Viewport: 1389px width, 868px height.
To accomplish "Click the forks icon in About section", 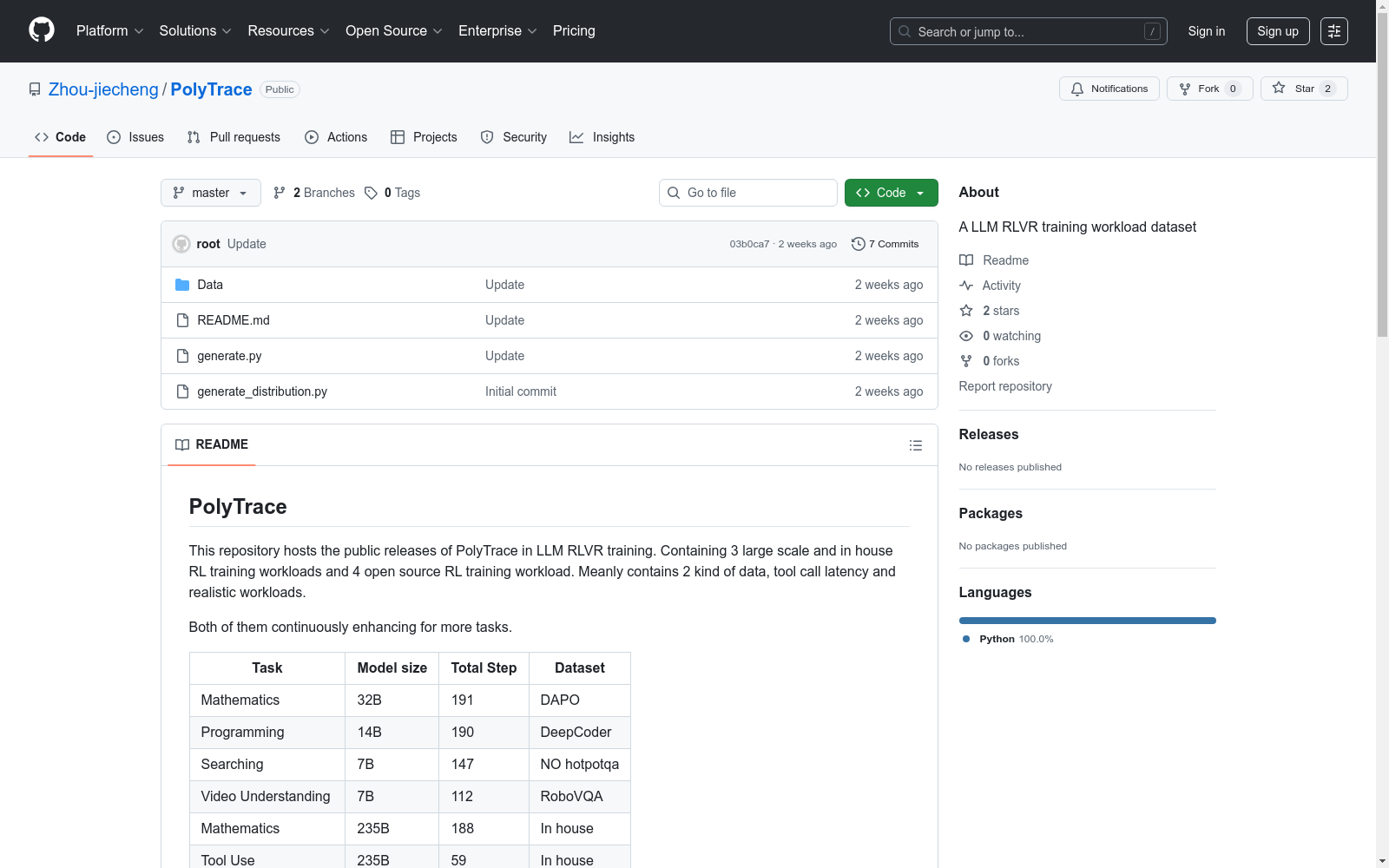I will (x=966, y=361).
